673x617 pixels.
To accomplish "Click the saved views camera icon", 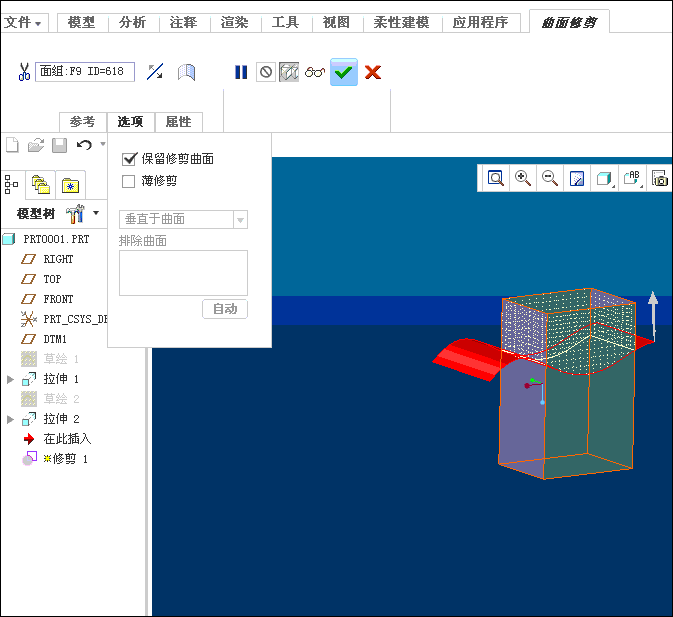I will pos(660,178).
